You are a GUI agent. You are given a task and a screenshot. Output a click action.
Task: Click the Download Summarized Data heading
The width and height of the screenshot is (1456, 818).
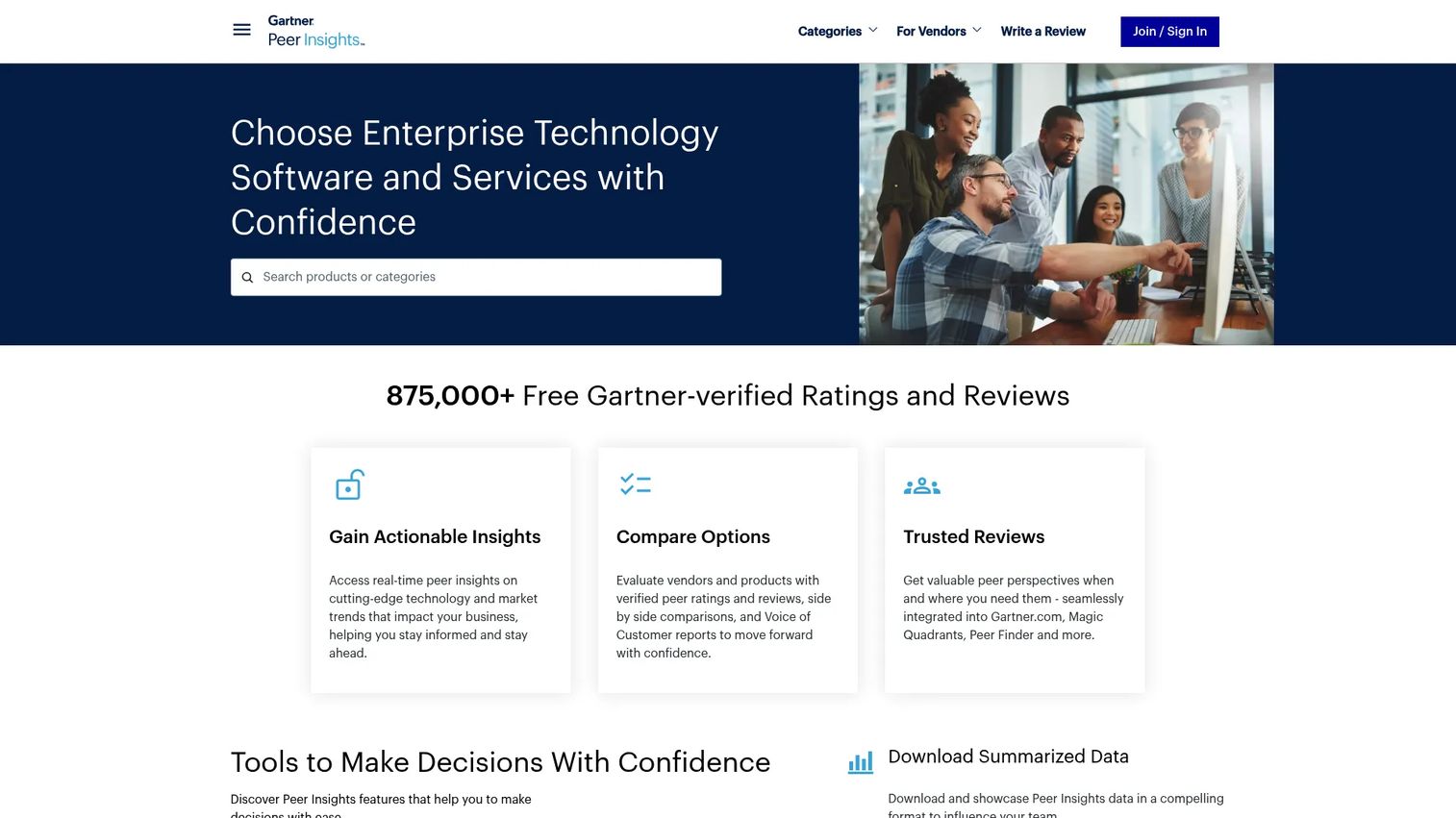[x=1008, y=756]
